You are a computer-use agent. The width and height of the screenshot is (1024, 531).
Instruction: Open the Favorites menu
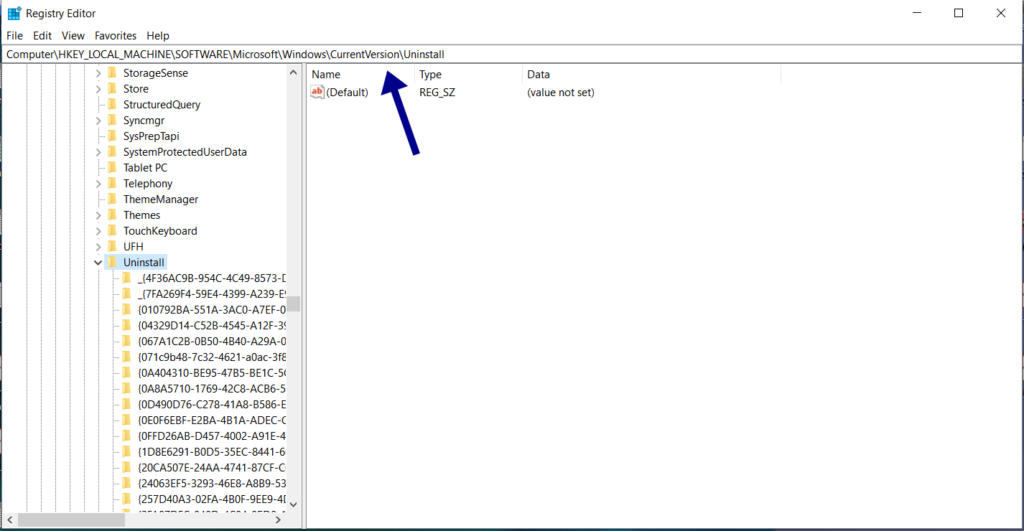115,35
